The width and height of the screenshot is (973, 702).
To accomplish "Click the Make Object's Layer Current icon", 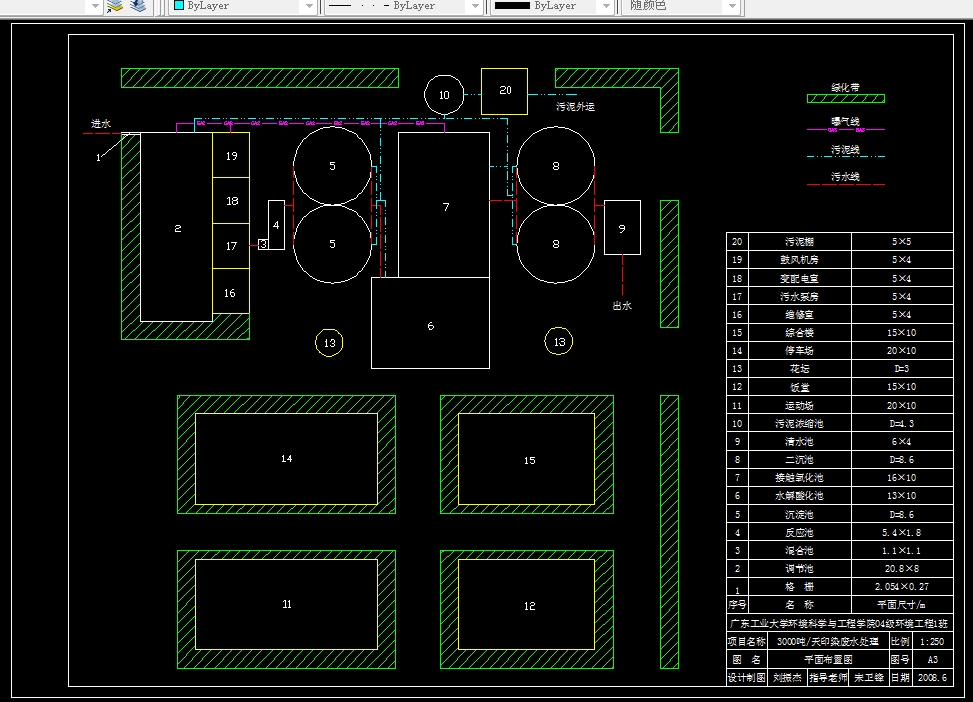I will click(115, 6).
